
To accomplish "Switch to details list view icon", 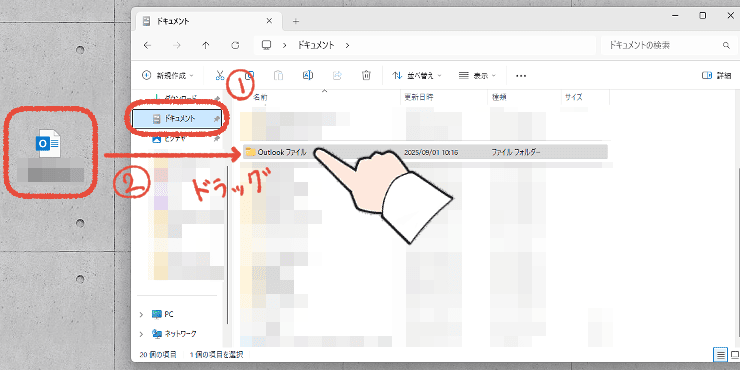I will [721, 354].
